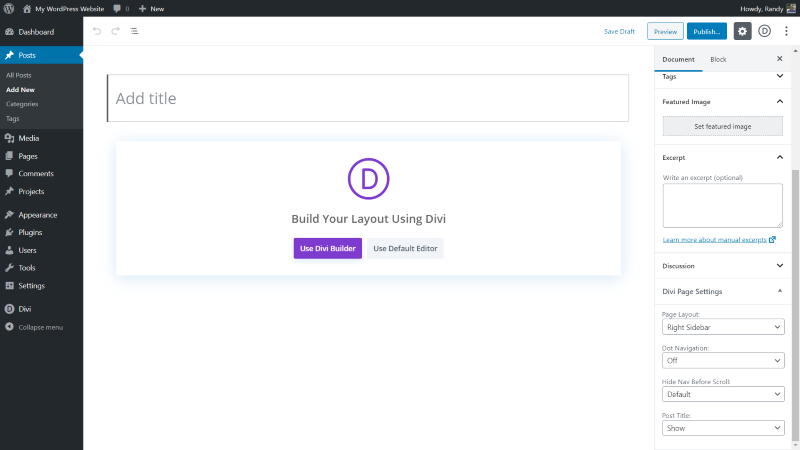
Task: Expand the Discussion panel
Action: click(x=722, y=266)
